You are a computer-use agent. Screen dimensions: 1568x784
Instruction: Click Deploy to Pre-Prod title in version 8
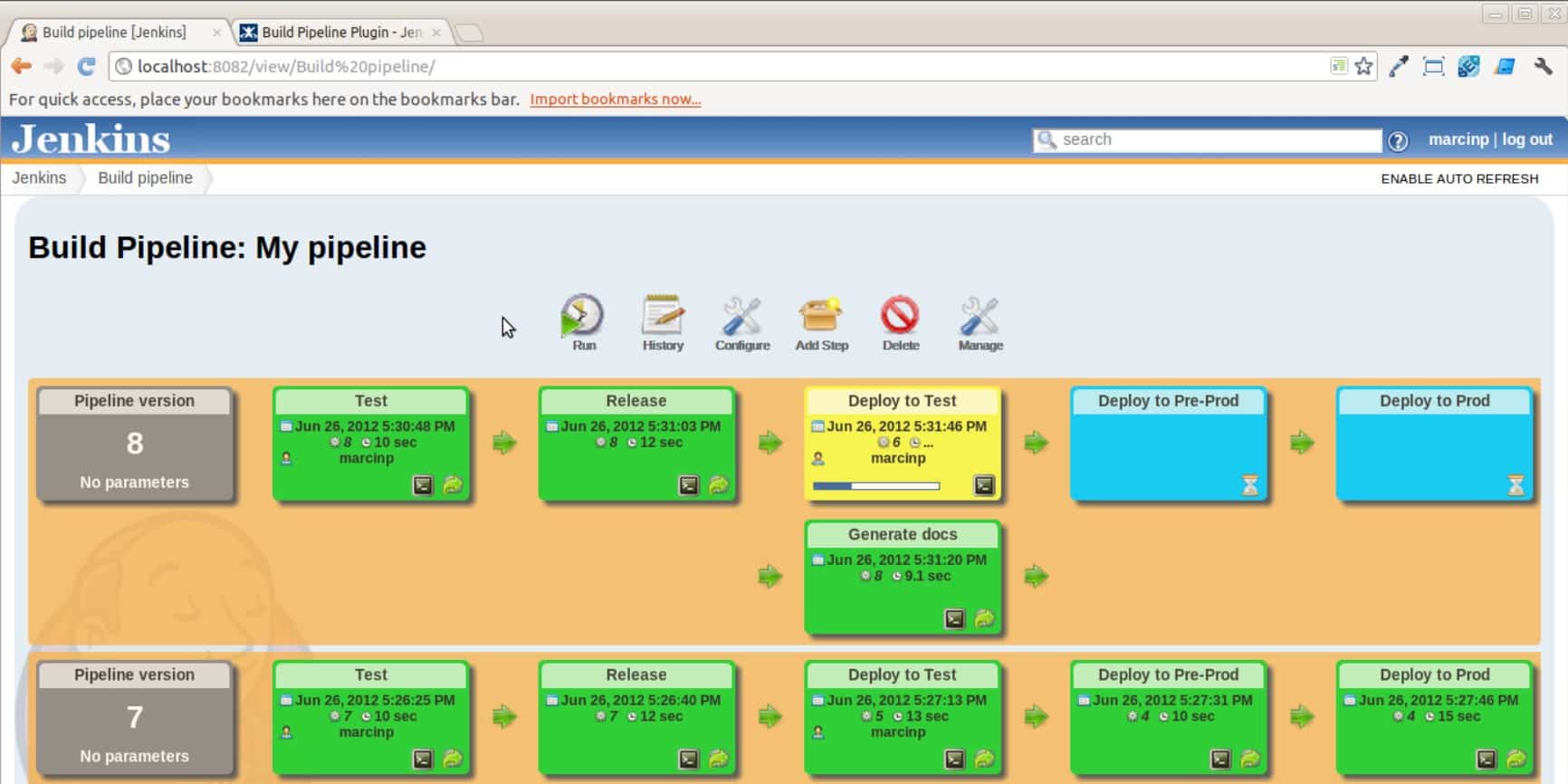pos(1168,400)
